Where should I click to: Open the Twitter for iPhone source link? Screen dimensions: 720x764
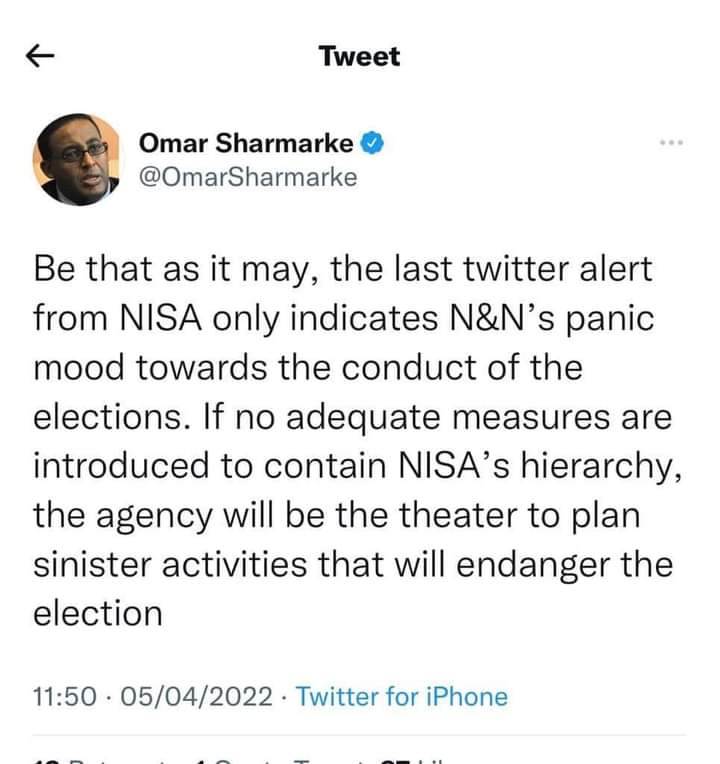point(402,697)
